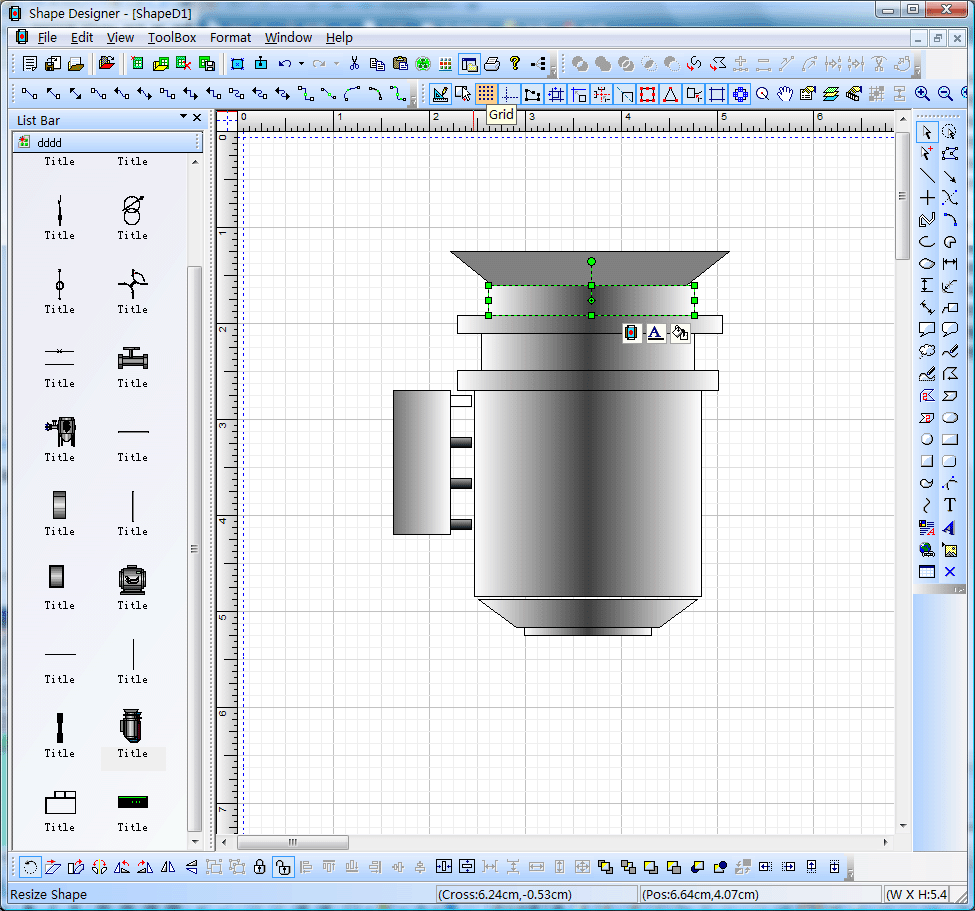975x911 pixels.
Task: Click the Cut scissors icon
Action: [354, 64]
